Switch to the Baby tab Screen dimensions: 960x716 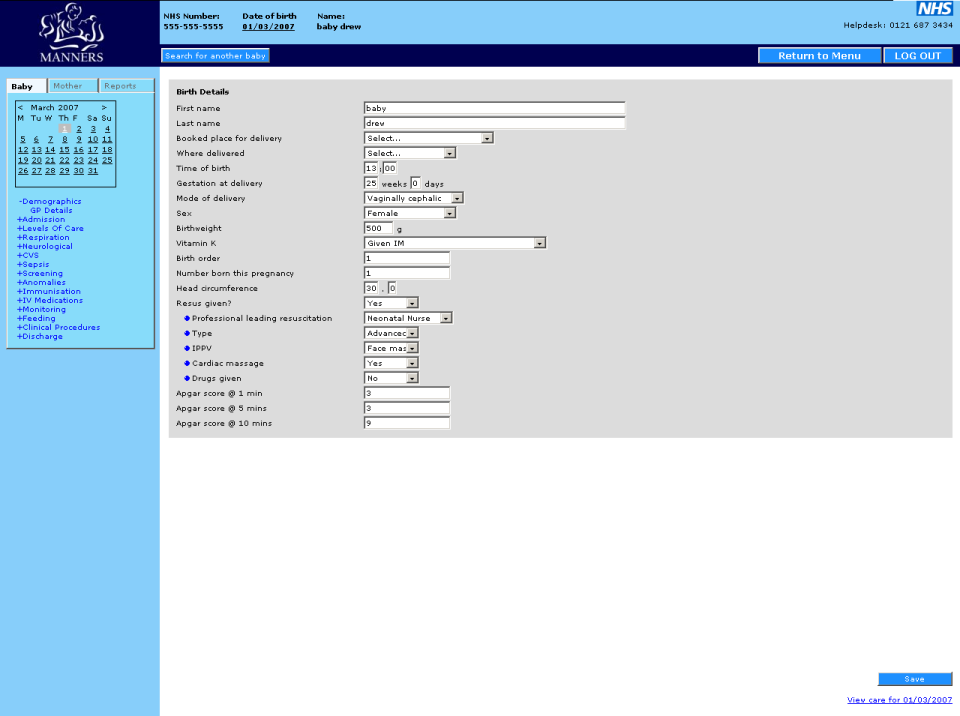point(26,86)
